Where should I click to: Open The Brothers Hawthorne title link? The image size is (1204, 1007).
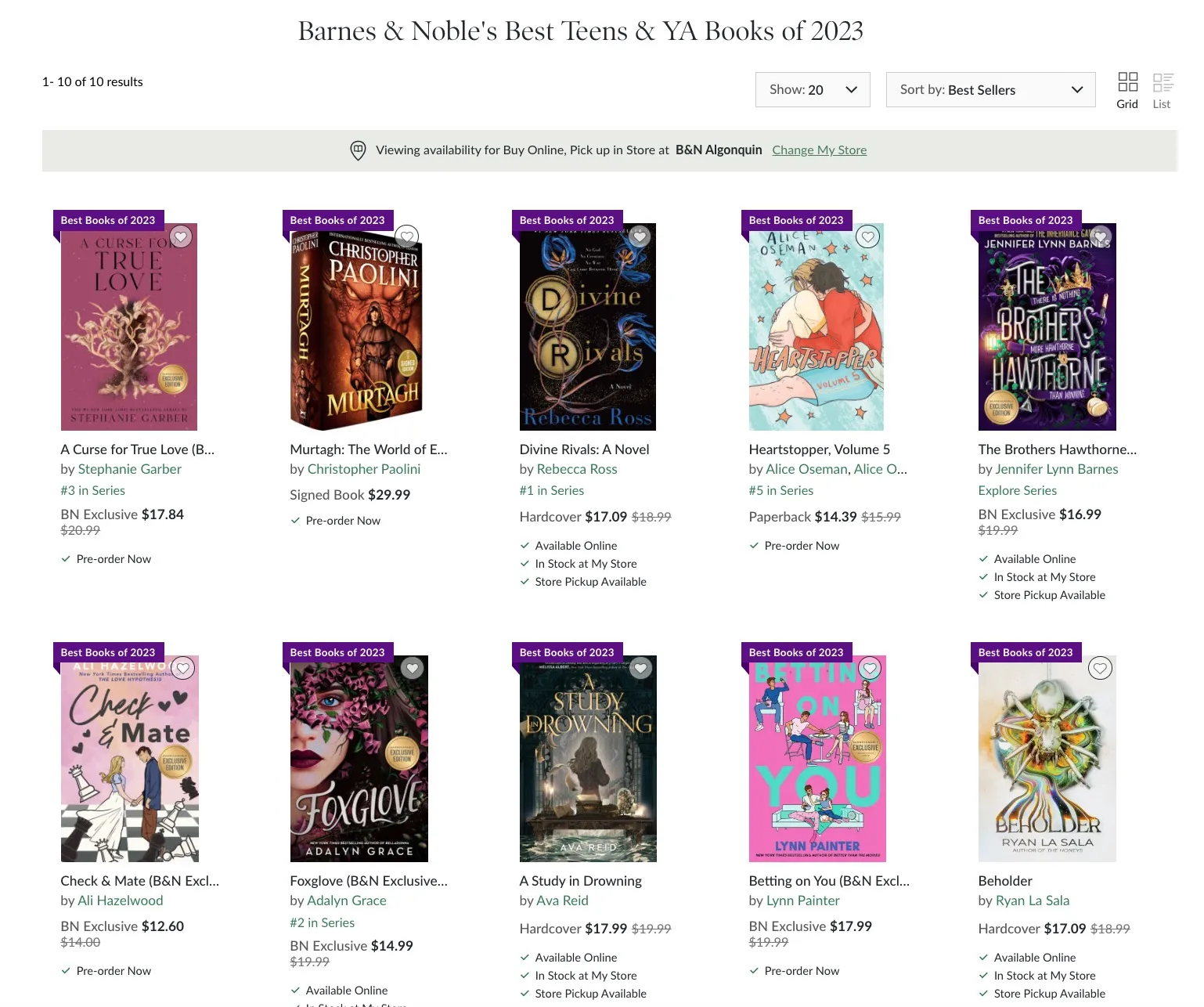1058,449
